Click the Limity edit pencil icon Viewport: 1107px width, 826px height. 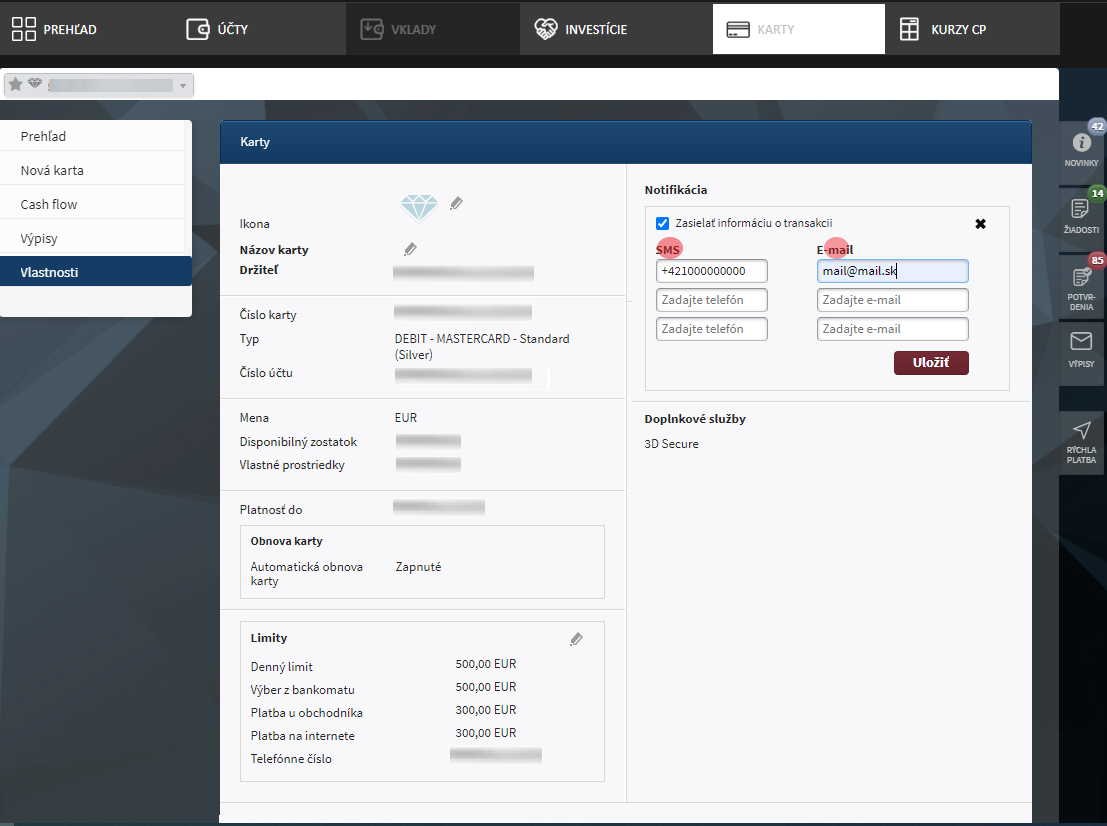click(576, 639)
